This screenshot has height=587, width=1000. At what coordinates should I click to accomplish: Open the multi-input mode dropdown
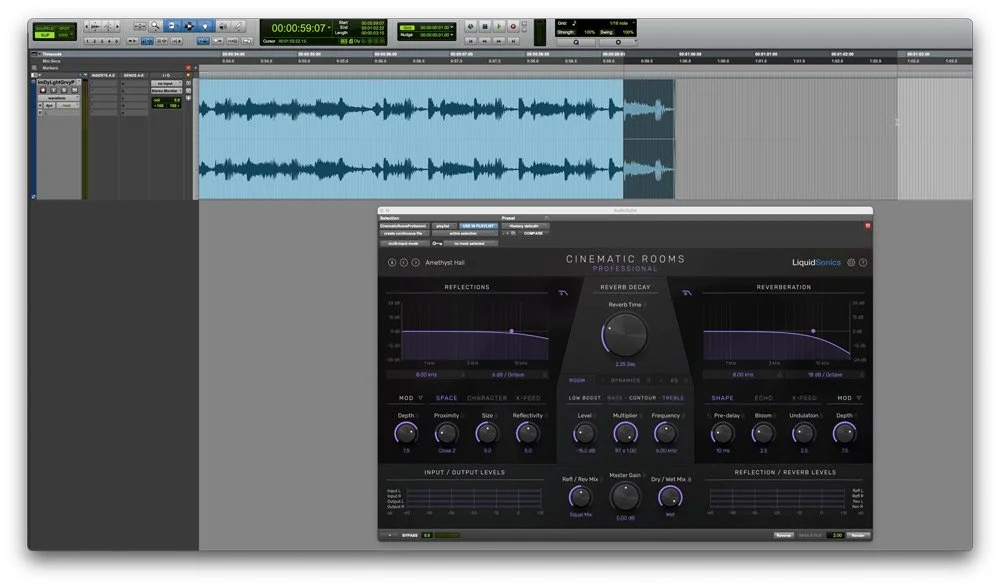pyautogui.click(x=404, y=243)
